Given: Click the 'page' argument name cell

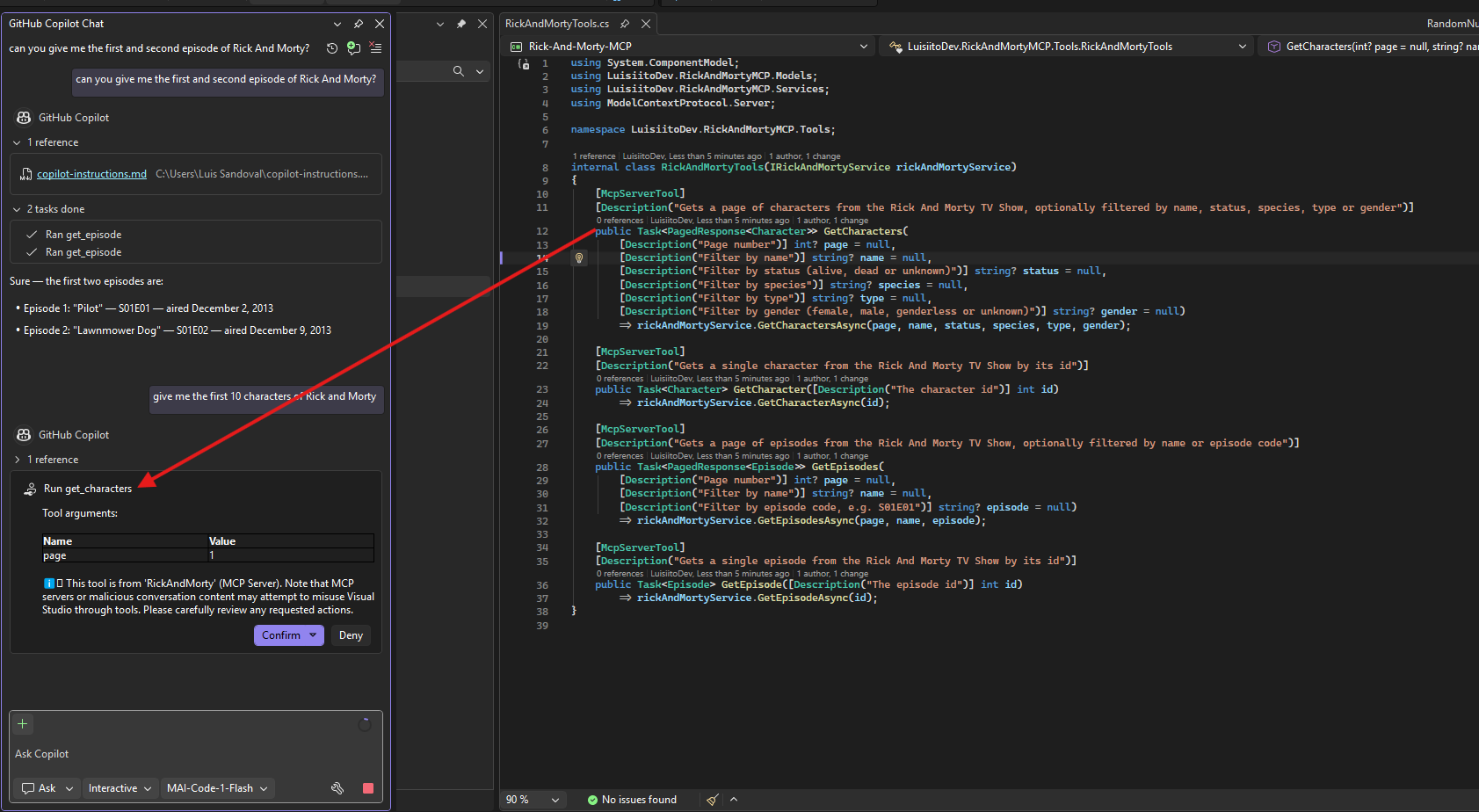Looking at the screenshot, I should [x=125, y=555].
